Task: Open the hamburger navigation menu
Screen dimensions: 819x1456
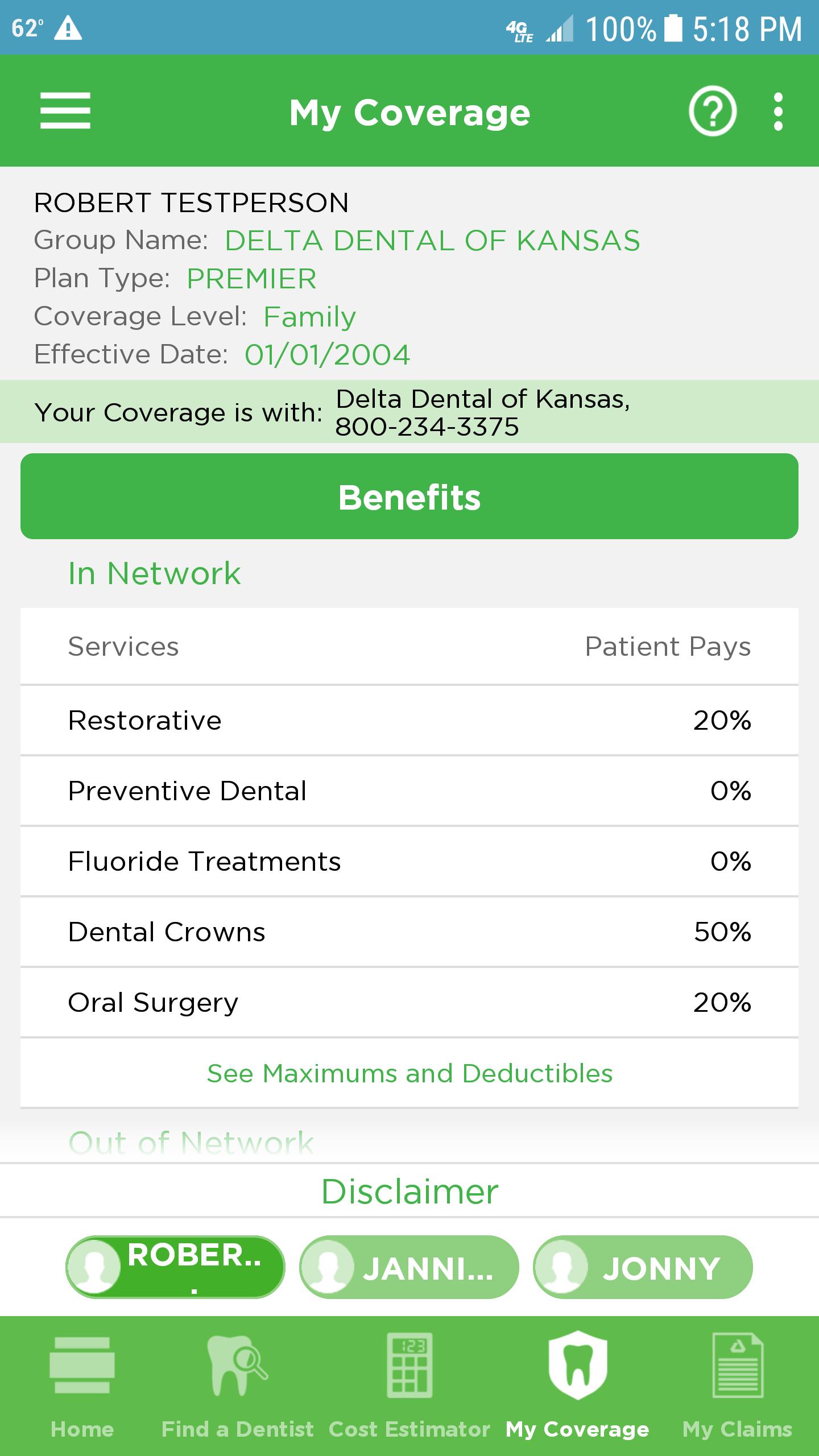Action: coord(65,111)
